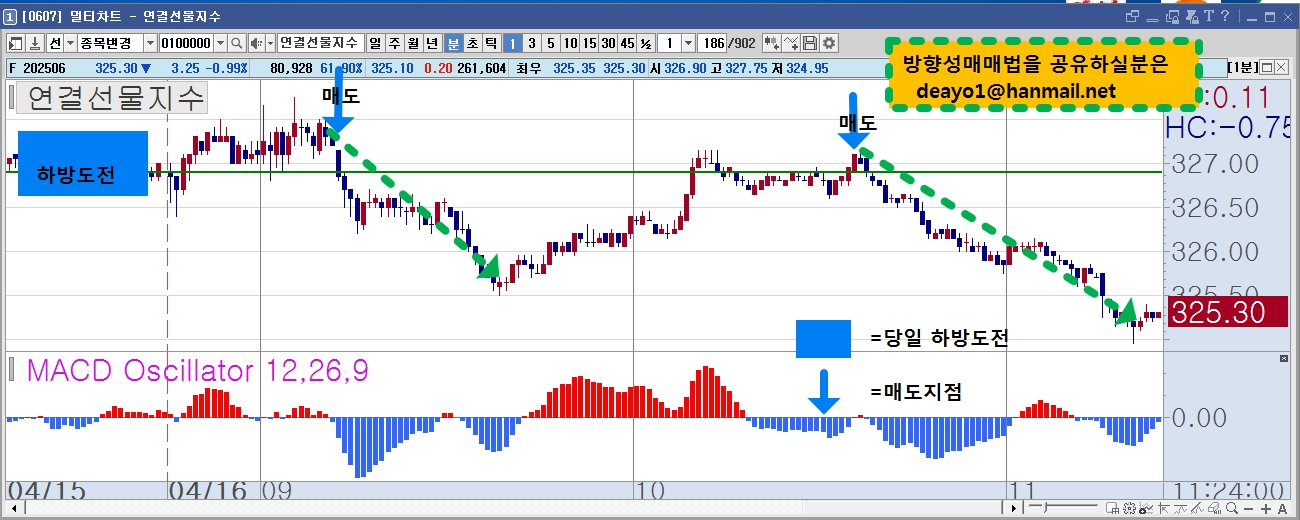This screenshot has height=520, width=1300.
Task: Open the 선 market type dropdown arrow
Action: 70,43
